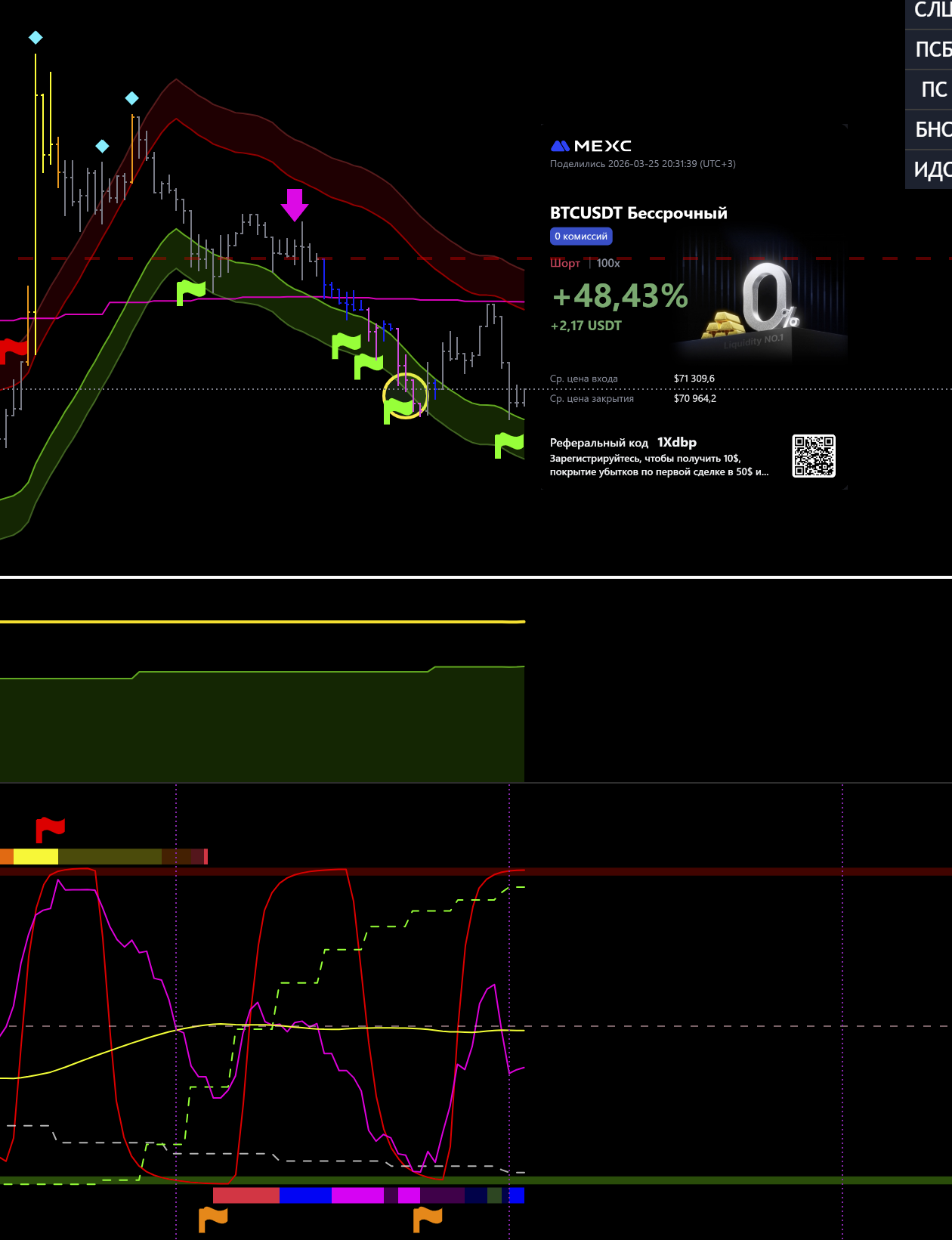Click the bright yellow segment of the top color bar
The width and height of the screenshot is (952, 1240).
[36, 856]
